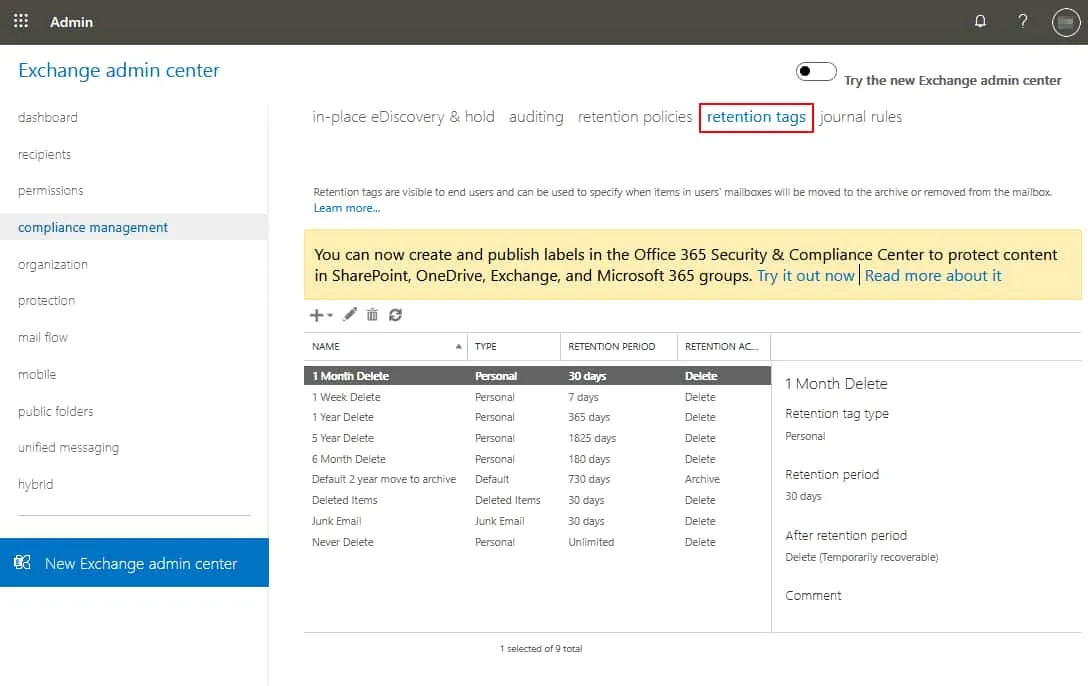The image size is (1088, 686).
Task: Open the app launcher waffle icon
Action: click(21, 21)
